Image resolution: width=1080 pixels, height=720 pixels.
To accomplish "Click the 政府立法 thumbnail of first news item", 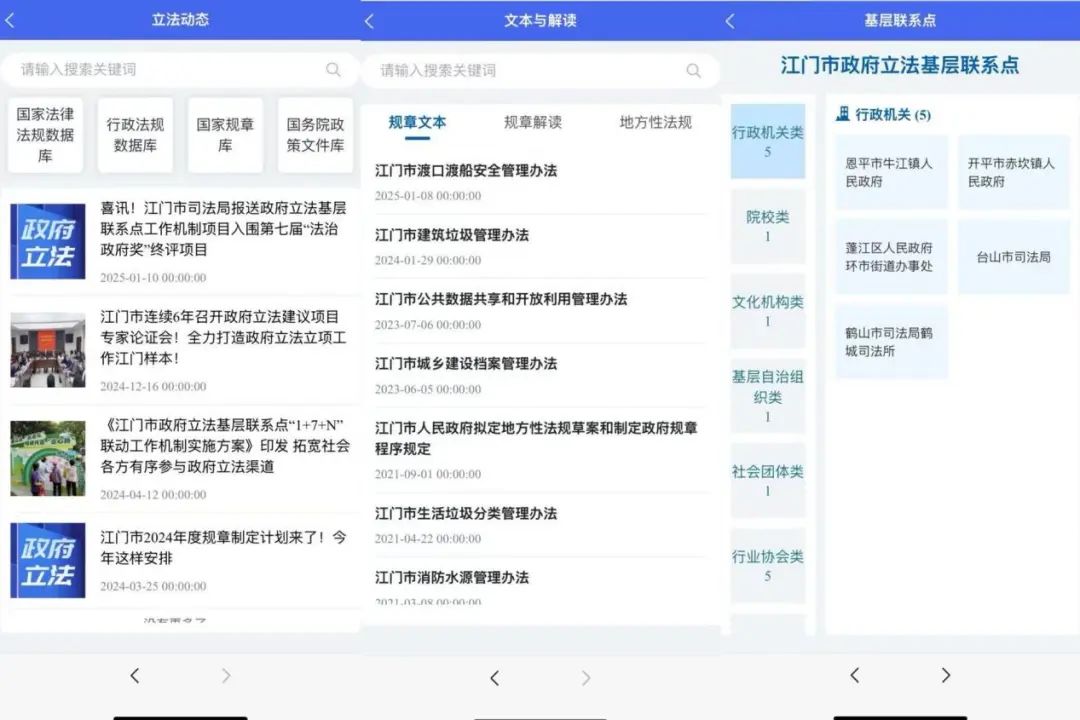I will (48, 241).
